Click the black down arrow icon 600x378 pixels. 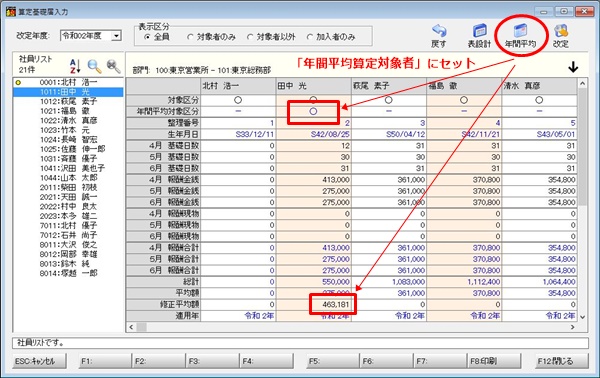click(573, 67)
